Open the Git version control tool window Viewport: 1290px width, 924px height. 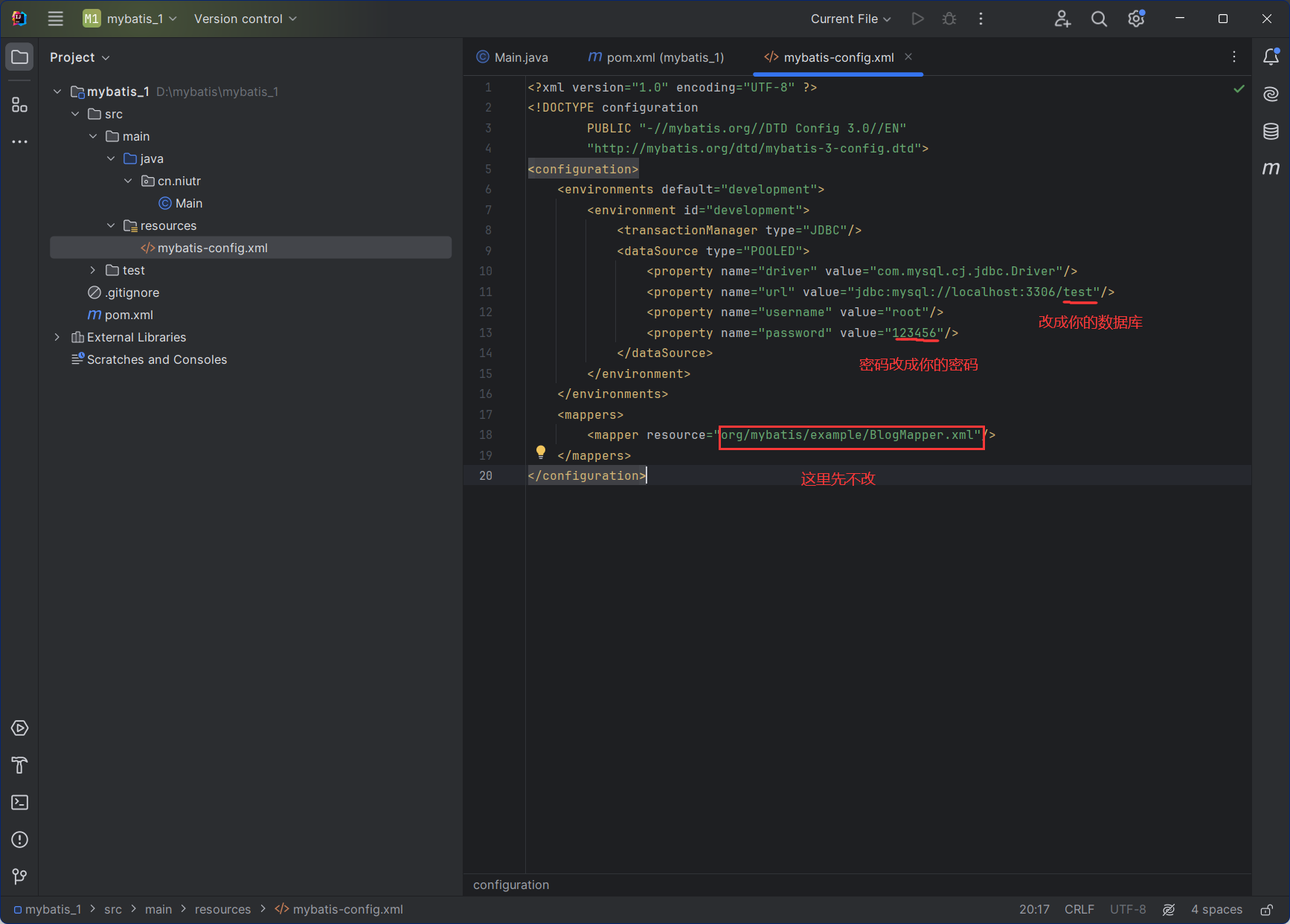click(20, 876)
